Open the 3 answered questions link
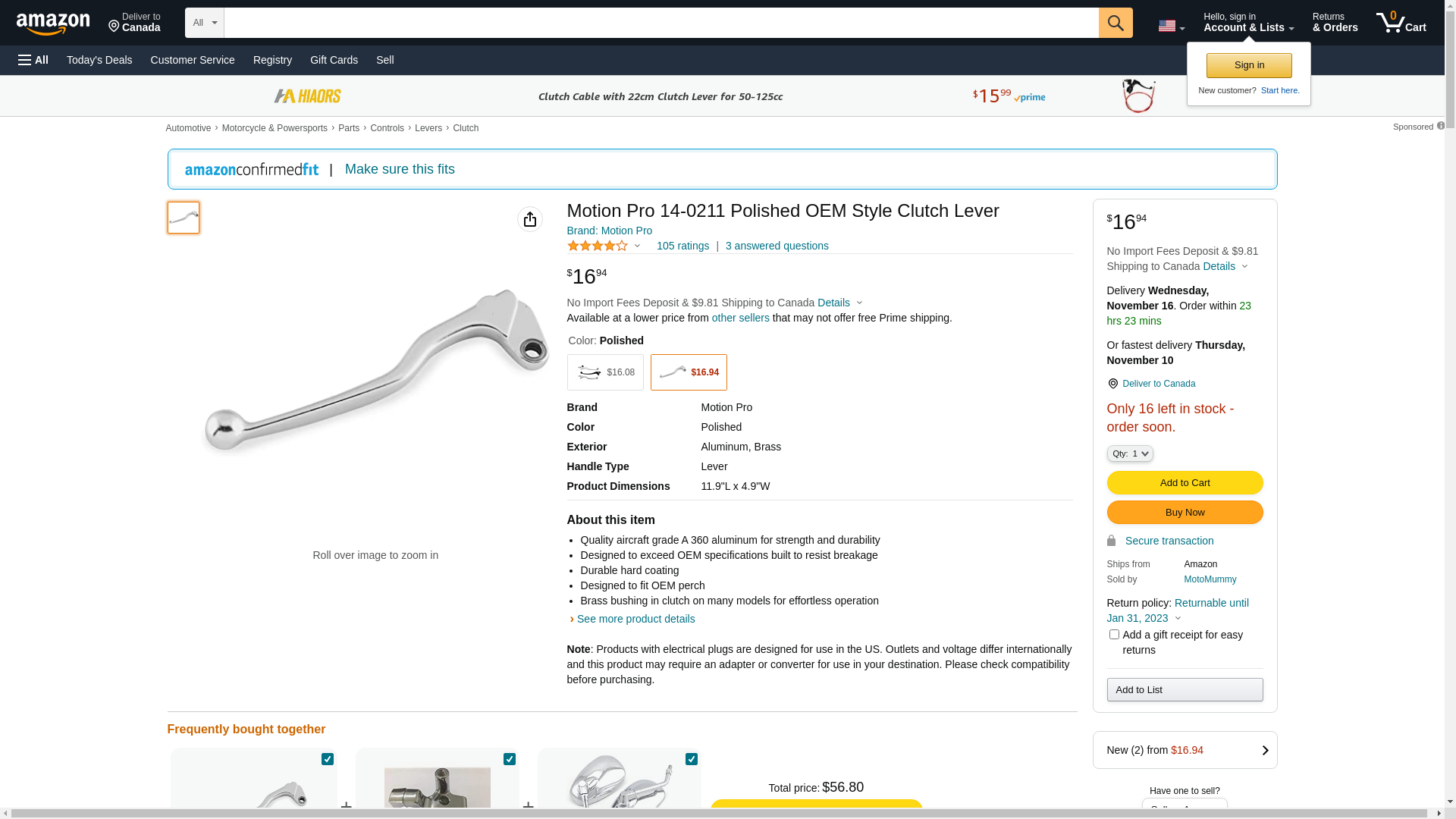This screenshot has height=819, width=1456. click(777, 246)
